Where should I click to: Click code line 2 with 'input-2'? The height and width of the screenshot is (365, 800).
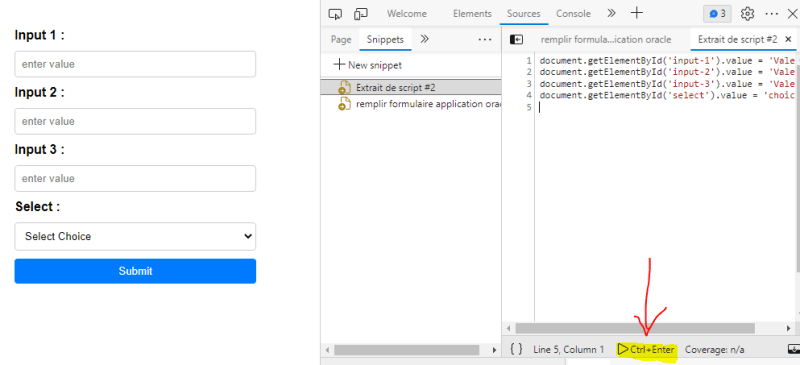(x=667, y=72)
